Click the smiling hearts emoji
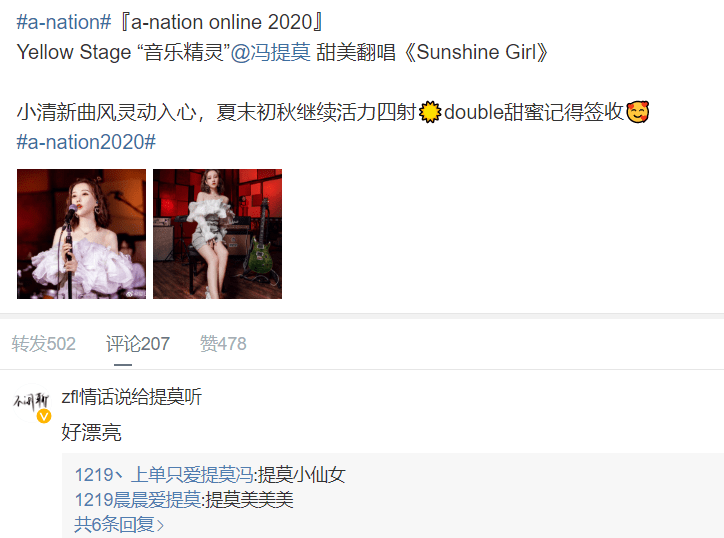The image size is (724, 538). [638, 112]
